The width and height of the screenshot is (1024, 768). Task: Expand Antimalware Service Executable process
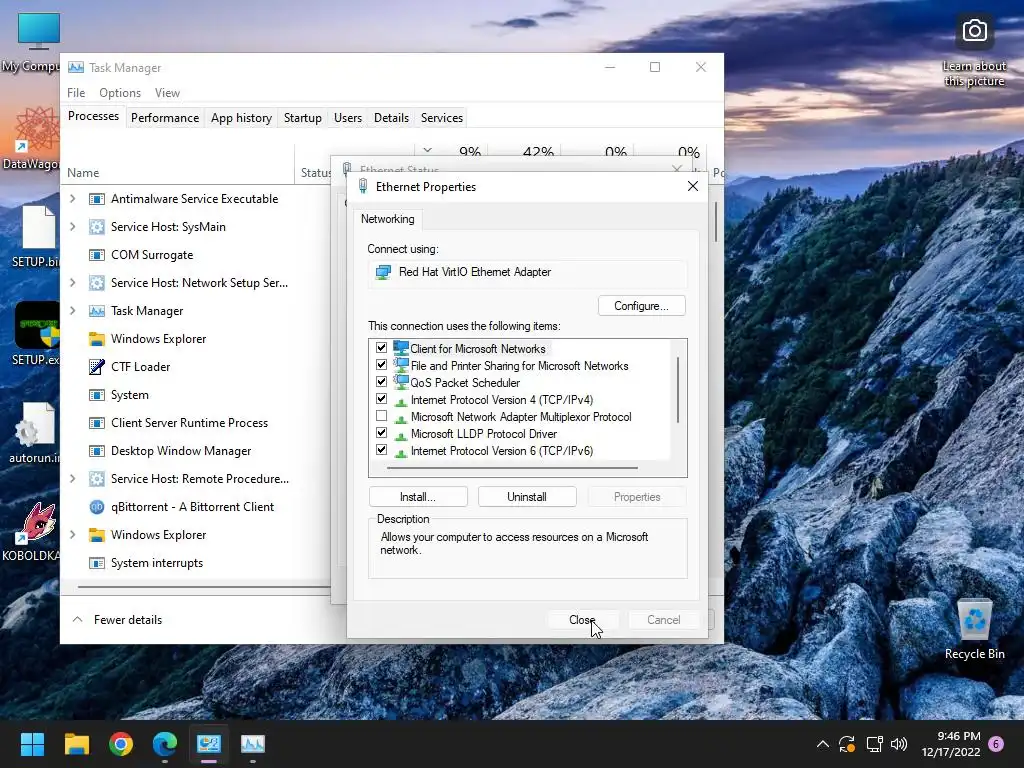(x=72, y=199)
